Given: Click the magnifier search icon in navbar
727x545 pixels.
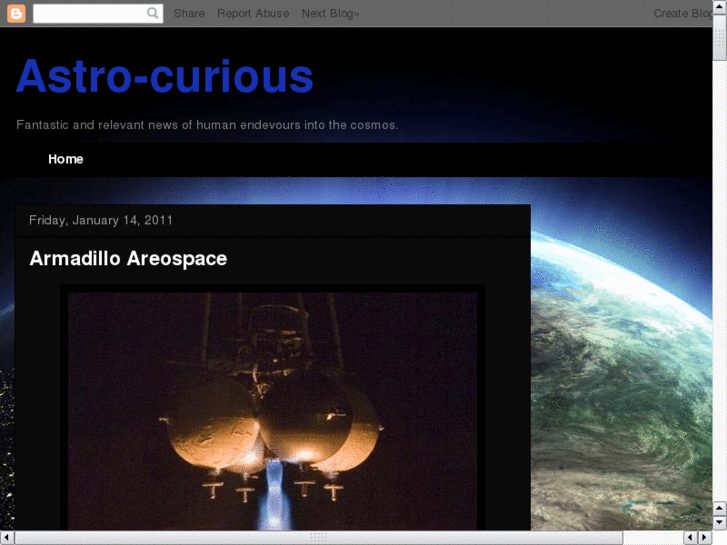Looking at the screenshot, I should pyautogui.click(x=152, y=13).
